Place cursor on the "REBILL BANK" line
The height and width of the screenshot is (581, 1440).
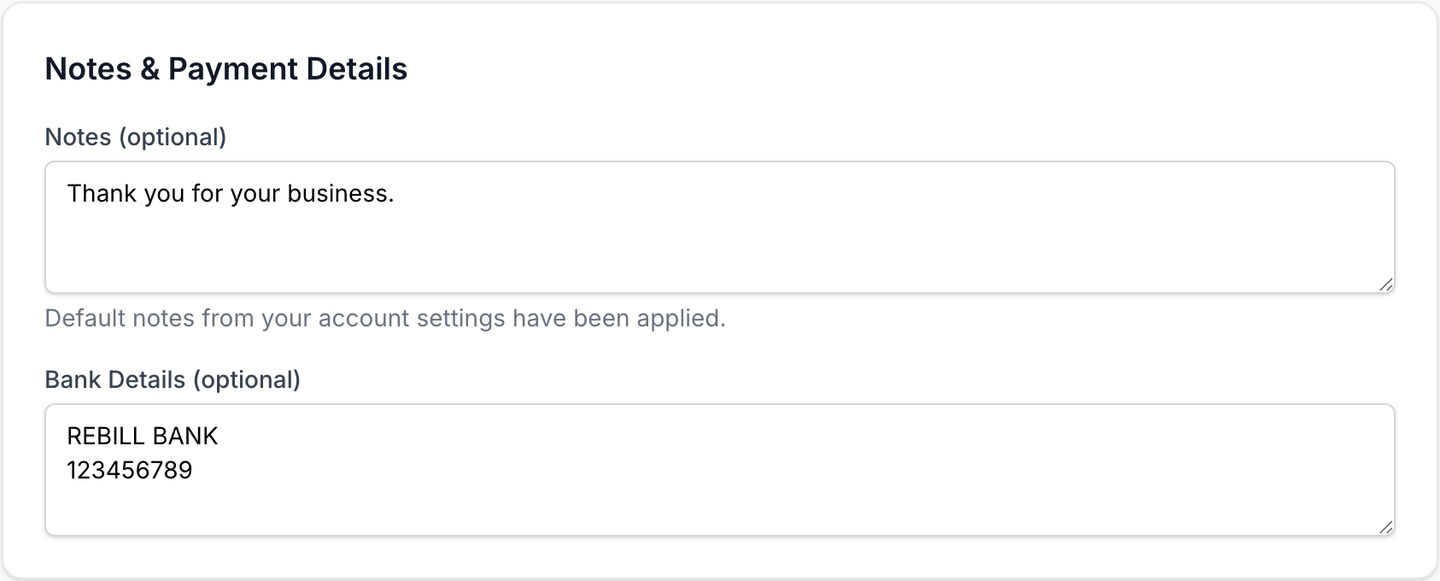coord(142,436)
